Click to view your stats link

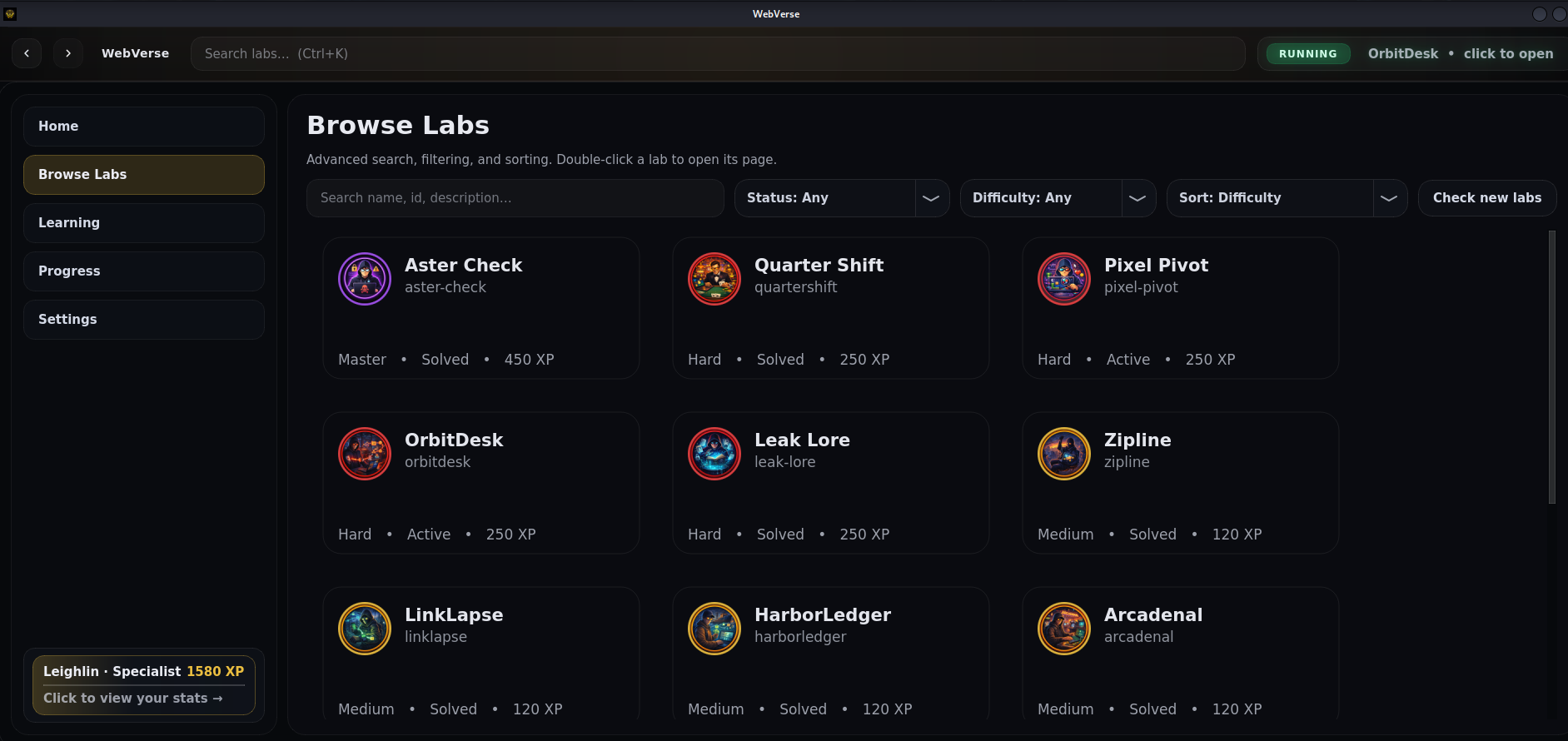133,699
